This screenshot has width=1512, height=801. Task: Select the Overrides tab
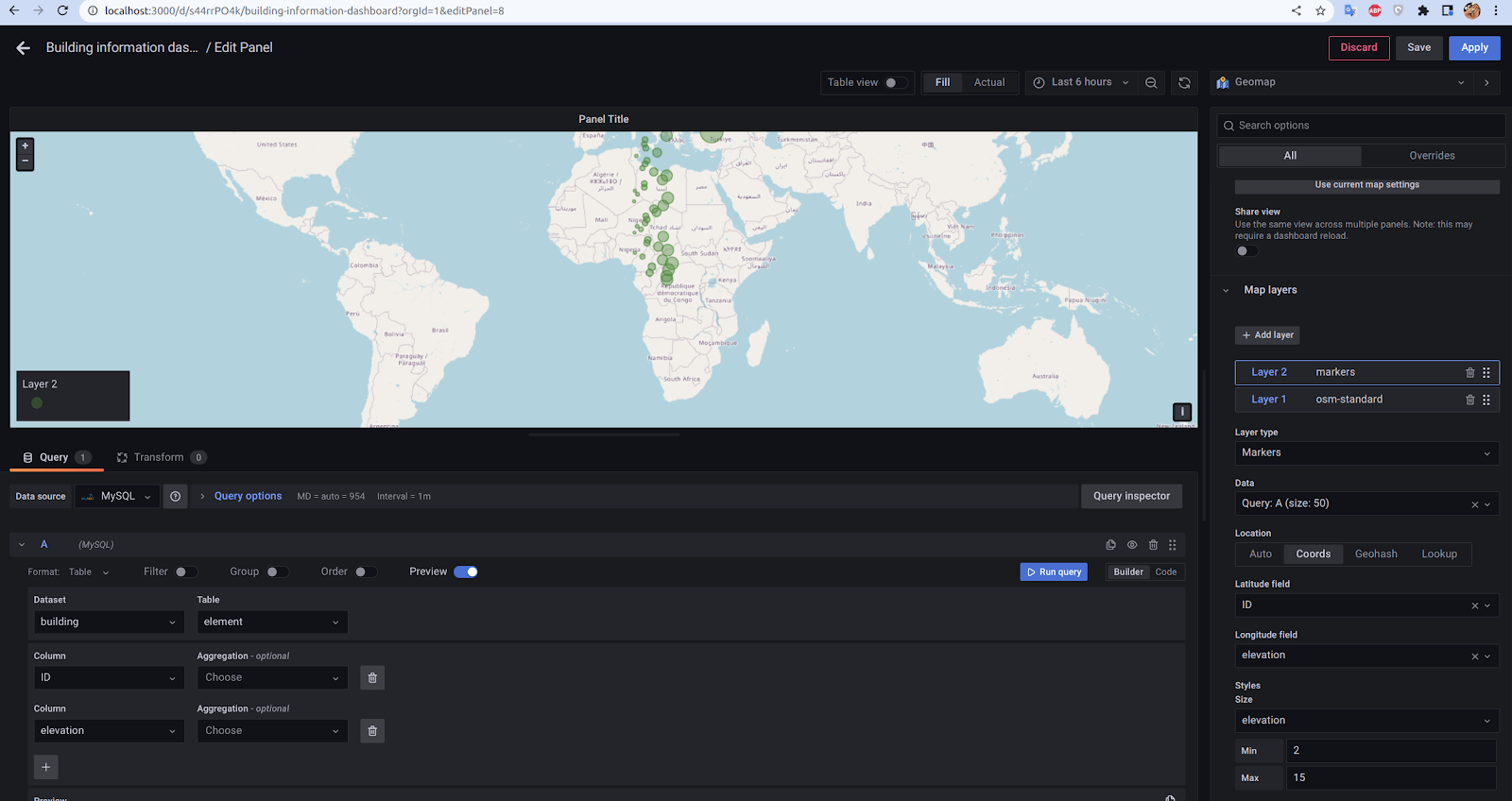pyautogui.click(x=1432, y=156)
